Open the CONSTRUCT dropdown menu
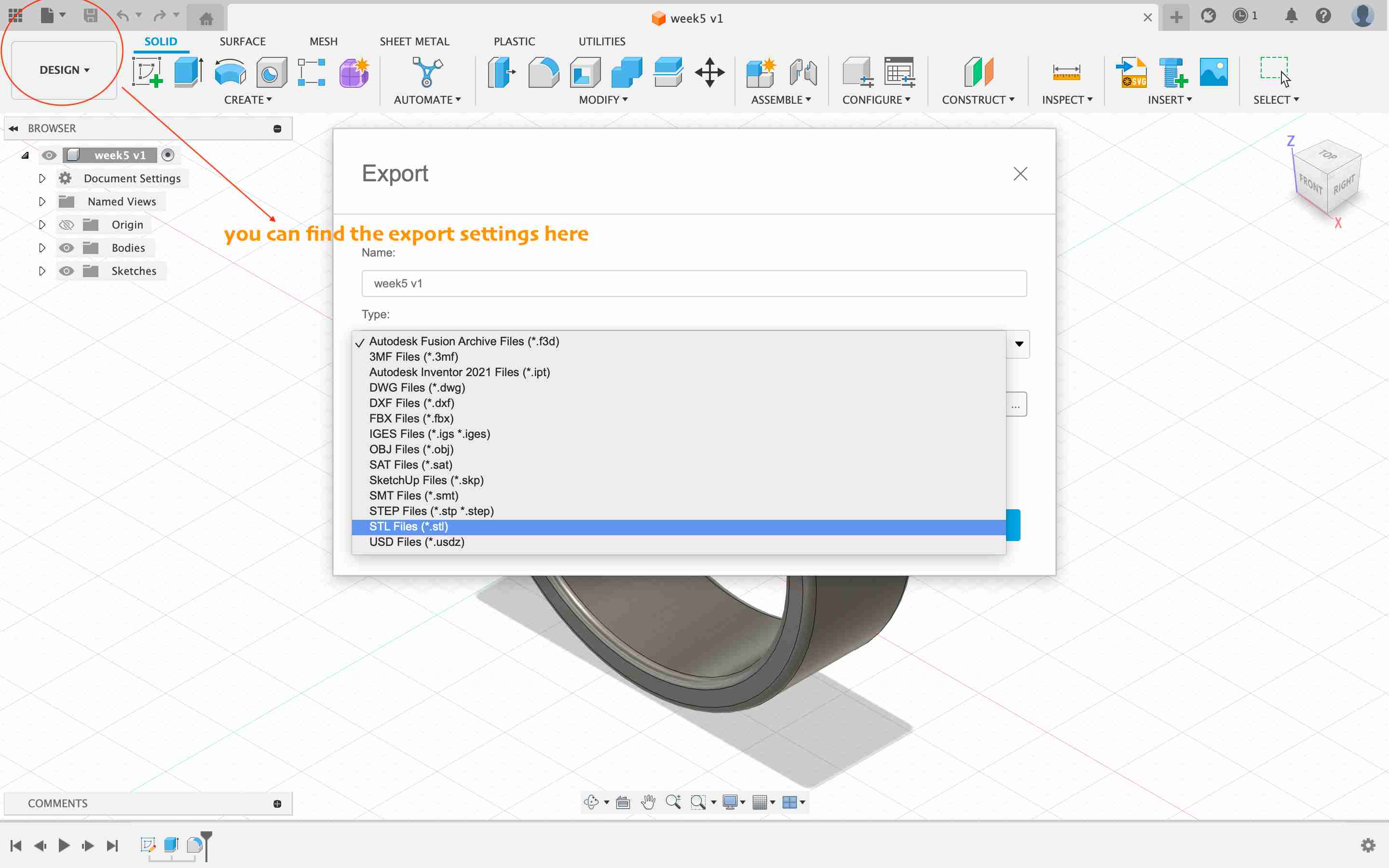 click(x=978, y=100)
